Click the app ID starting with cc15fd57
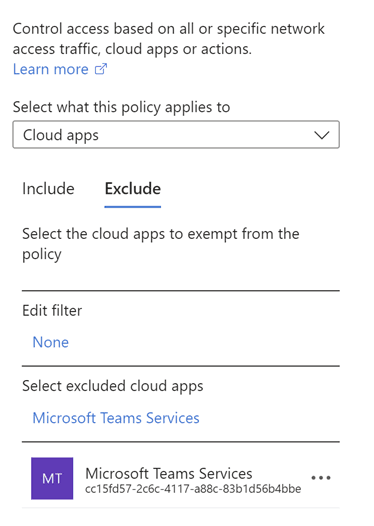Screen dimensions: 374x526 pyautogui.click(x=193, y=489)
